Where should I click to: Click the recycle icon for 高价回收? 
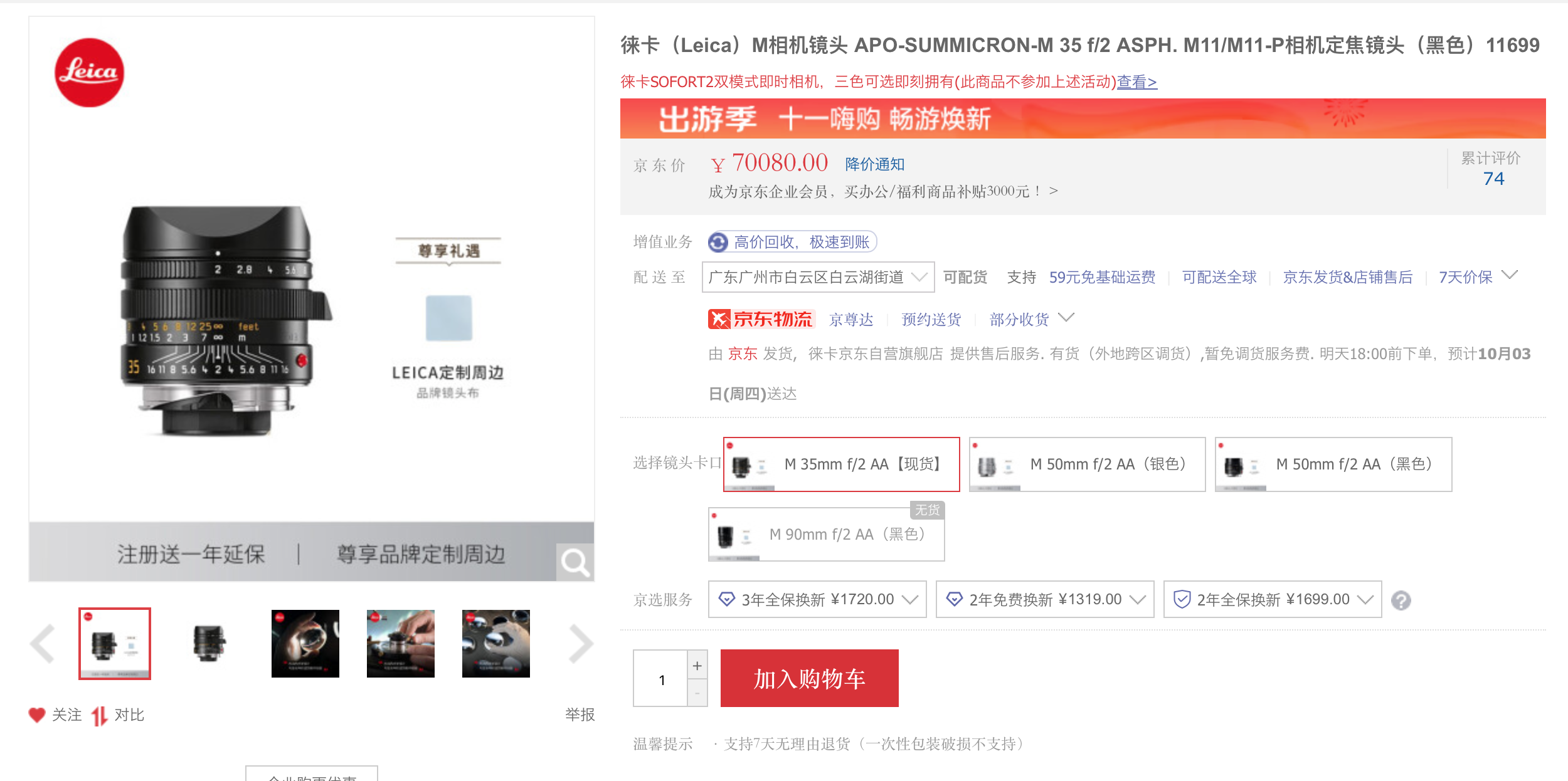pos(718,242)
